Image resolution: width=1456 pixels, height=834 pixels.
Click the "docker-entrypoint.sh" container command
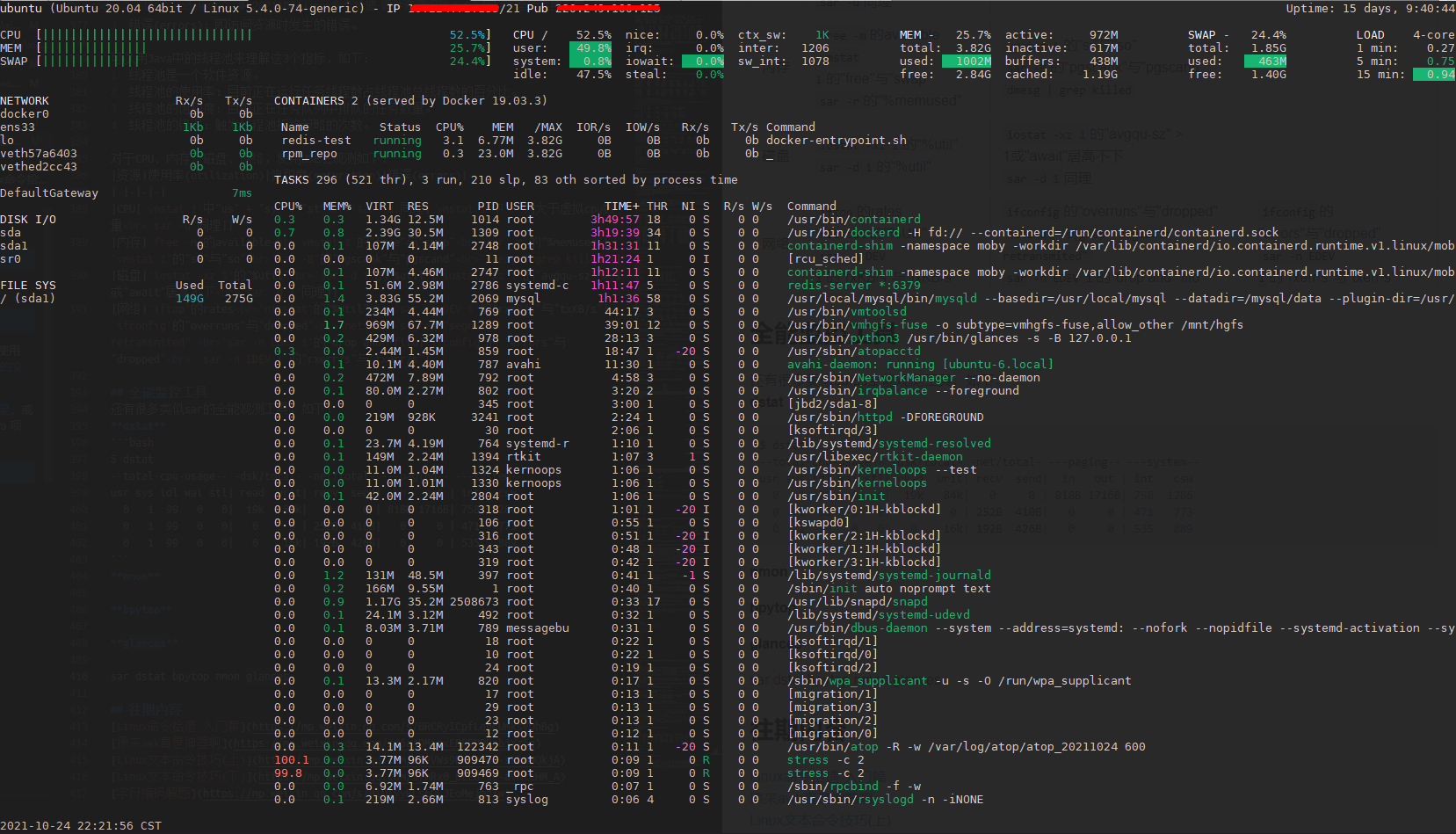(x=837, y=141)
